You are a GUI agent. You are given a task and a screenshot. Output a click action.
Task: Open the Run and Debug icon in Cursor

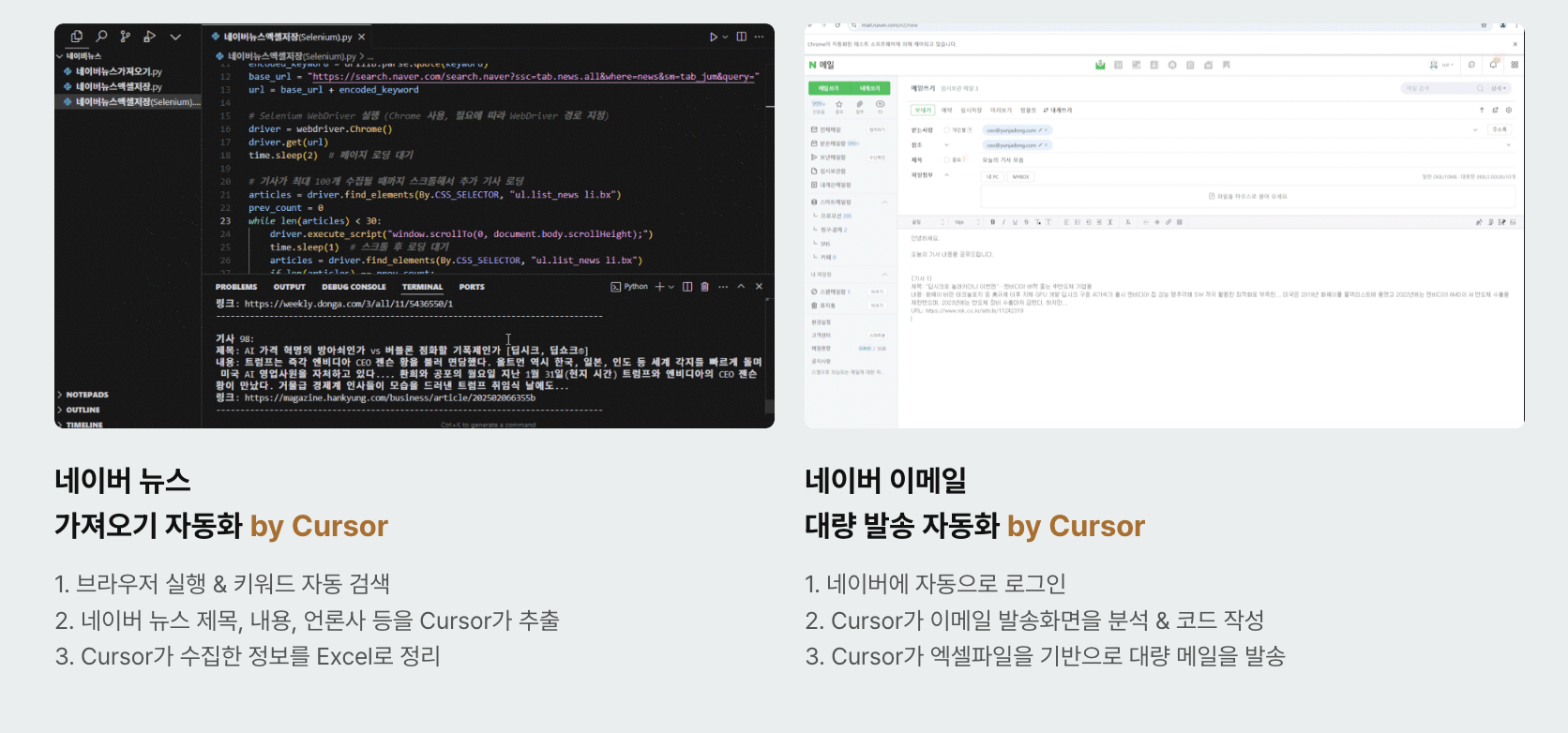coord(149,37)
